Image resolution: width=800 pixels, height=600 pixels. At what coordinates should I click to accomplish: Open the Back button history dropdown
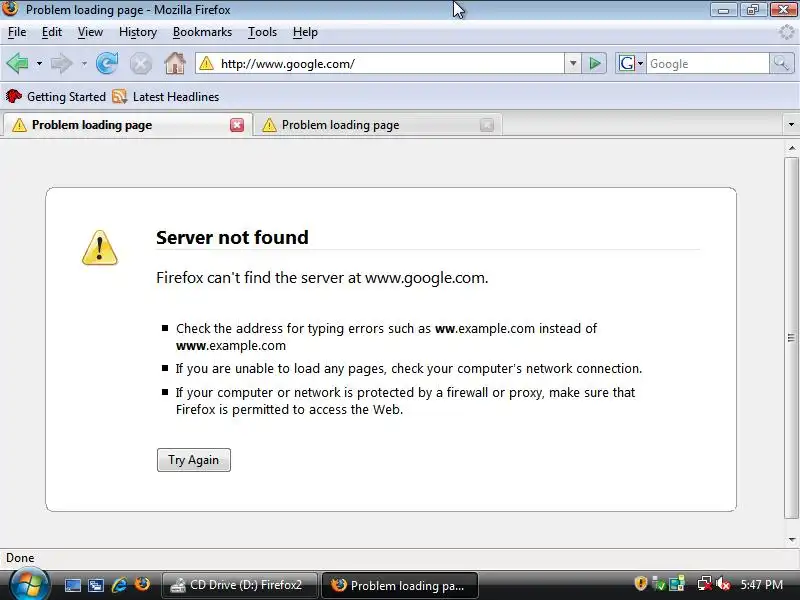pos(39,64)
